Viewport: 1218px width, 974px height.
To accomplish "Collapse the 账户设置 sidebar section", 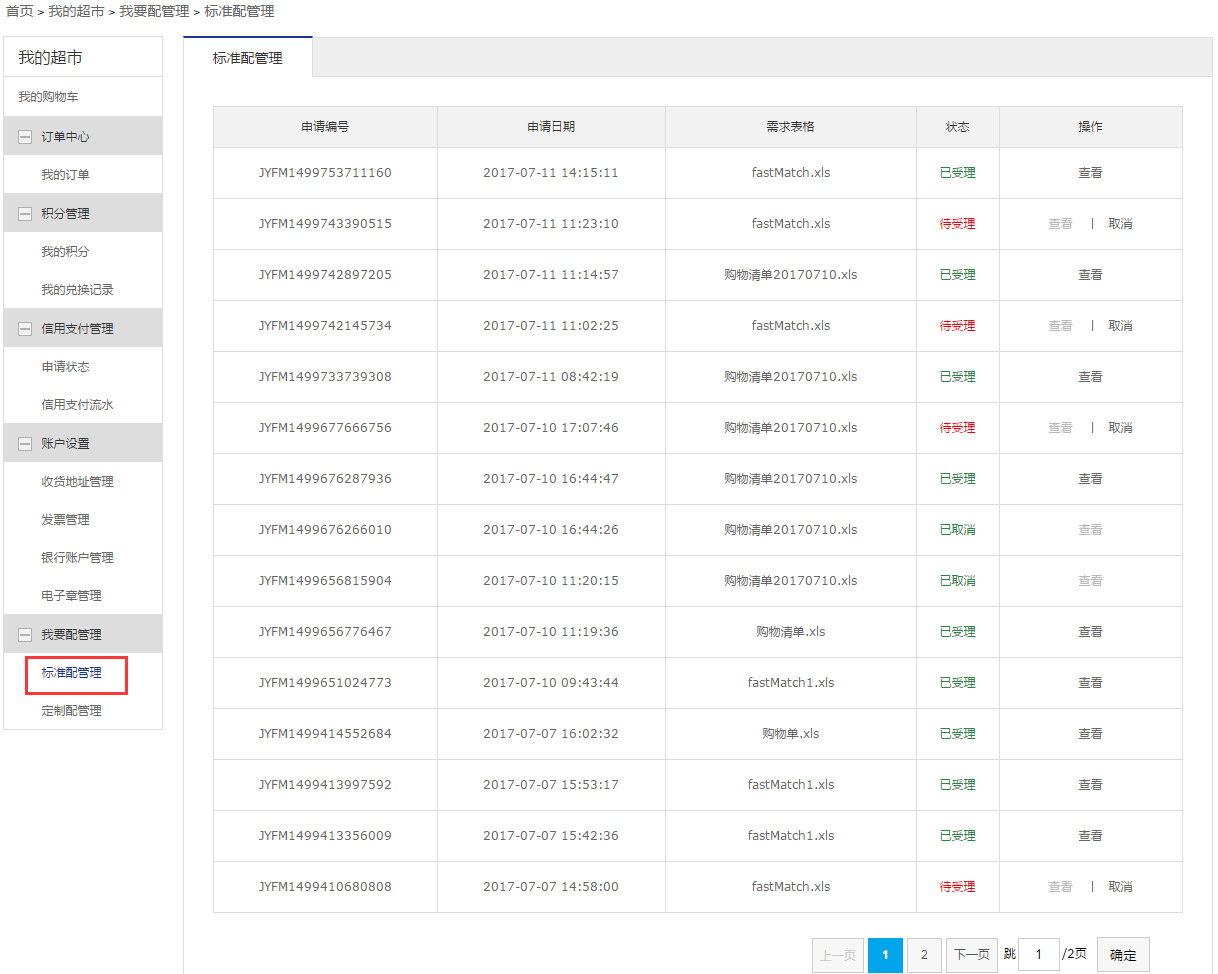I will pos(25,444).
